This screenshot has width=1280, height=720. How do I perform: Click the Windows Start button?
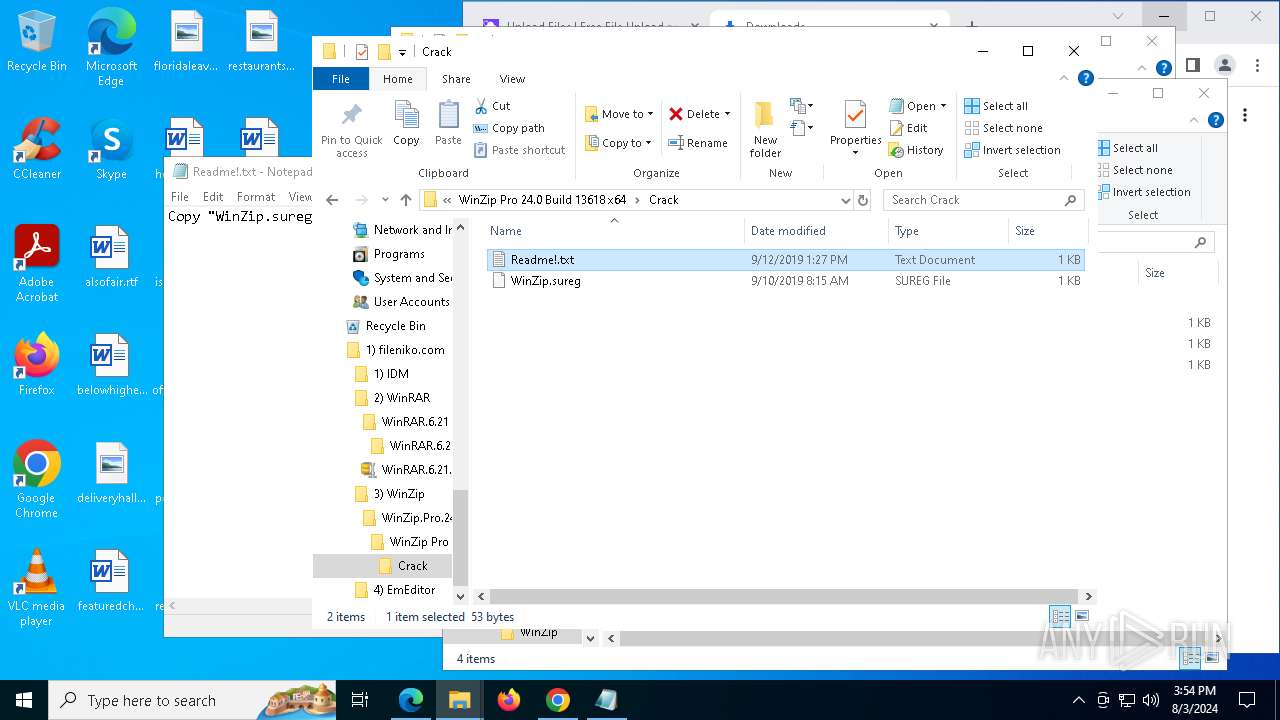(x=24, y=700)
